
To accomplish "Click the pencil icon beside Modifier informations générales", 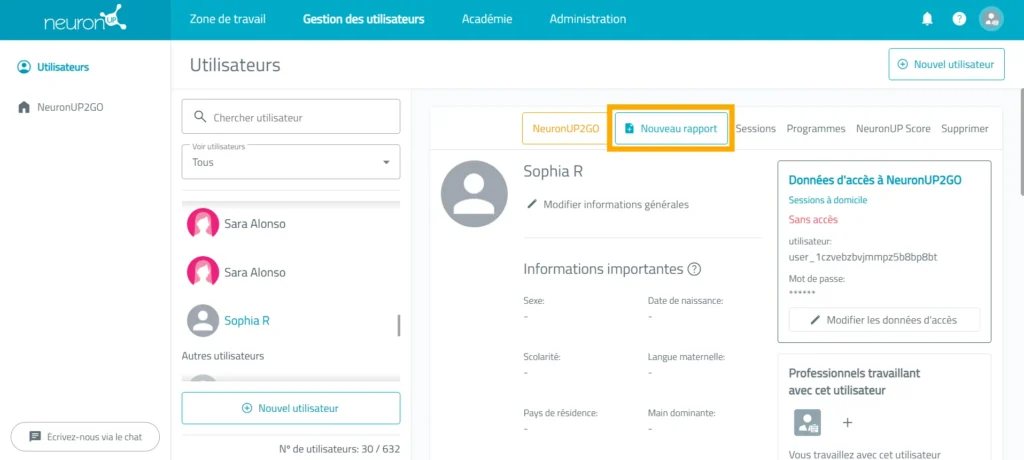I will [x=532, y=205].
